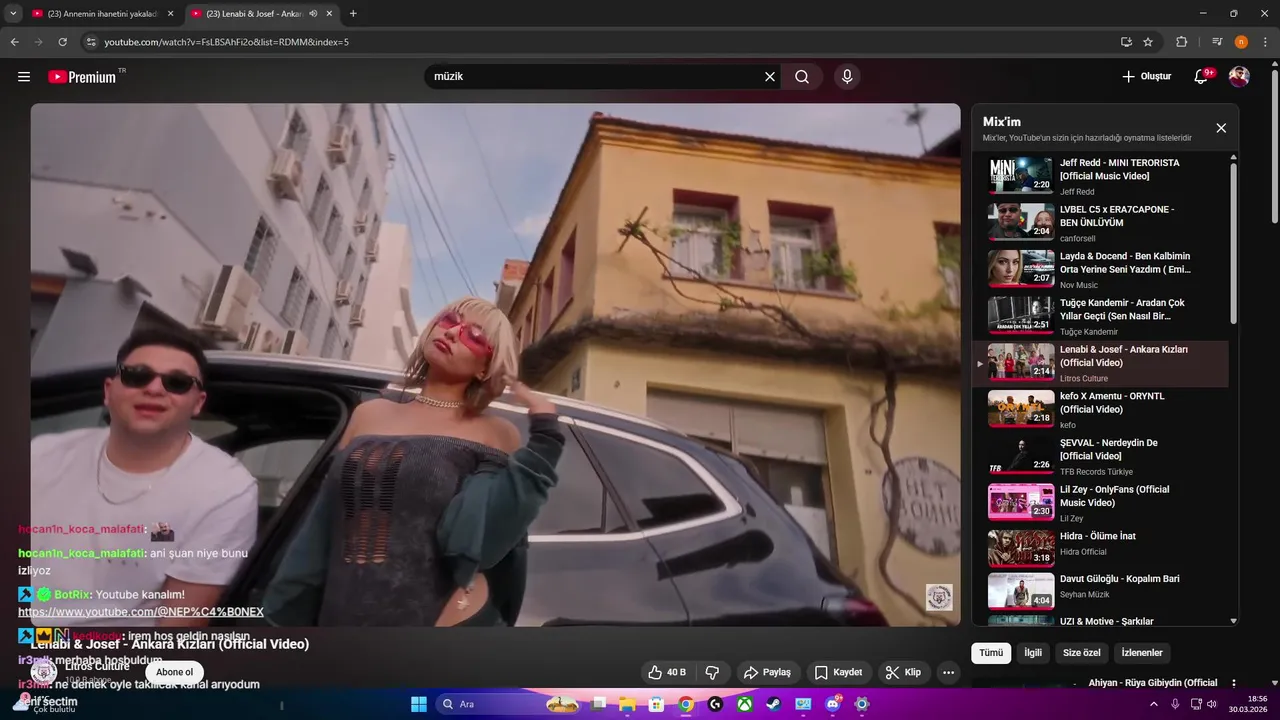Bookmark this page with star icon

point(1148,42)
